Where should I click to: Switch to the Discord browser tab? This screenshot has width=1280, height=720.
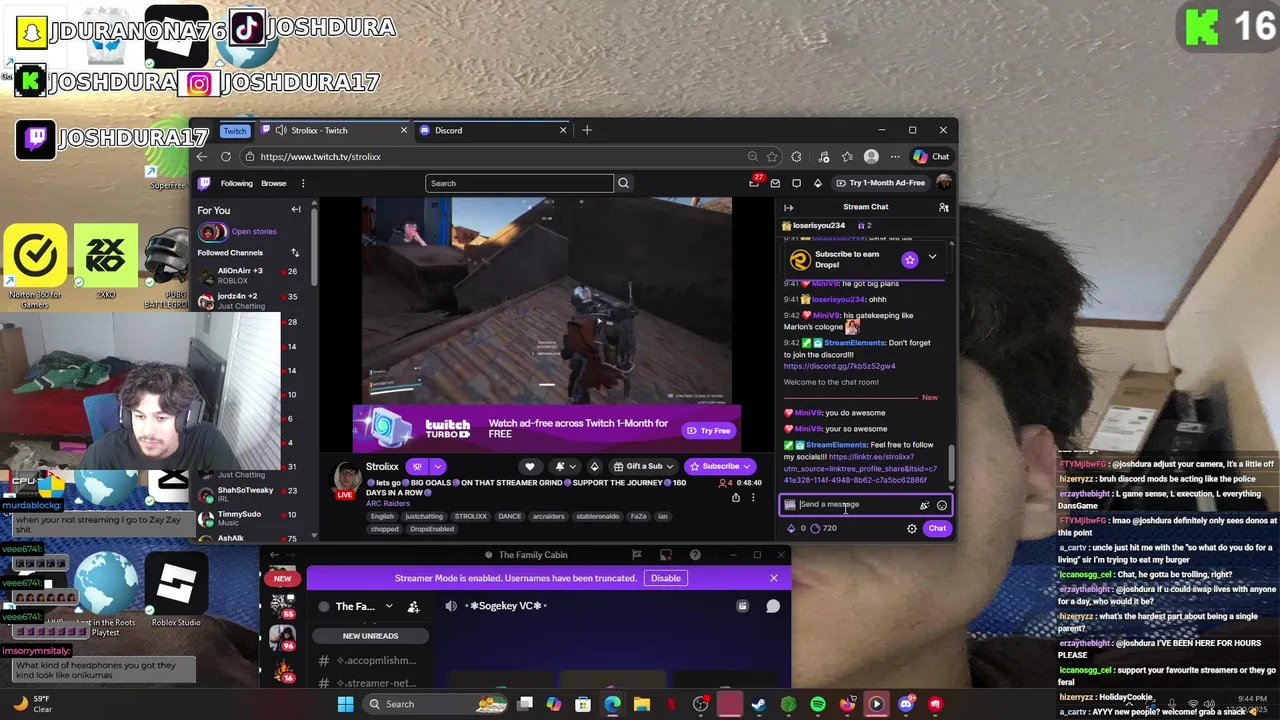pos(493,130)
